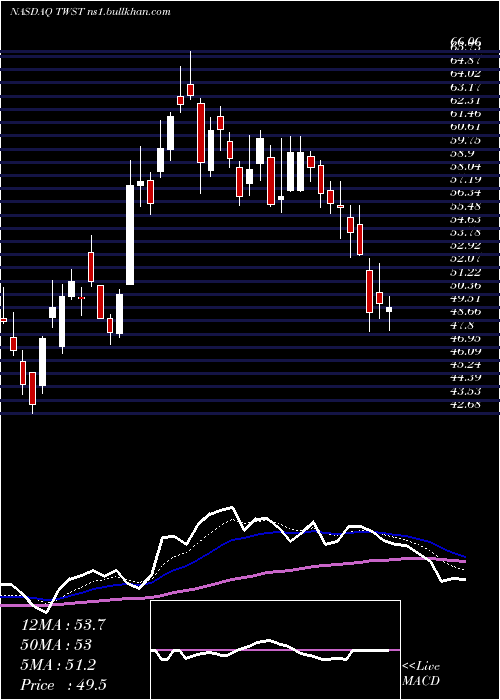Click the 60.61 price axis label

pos(466,127)
